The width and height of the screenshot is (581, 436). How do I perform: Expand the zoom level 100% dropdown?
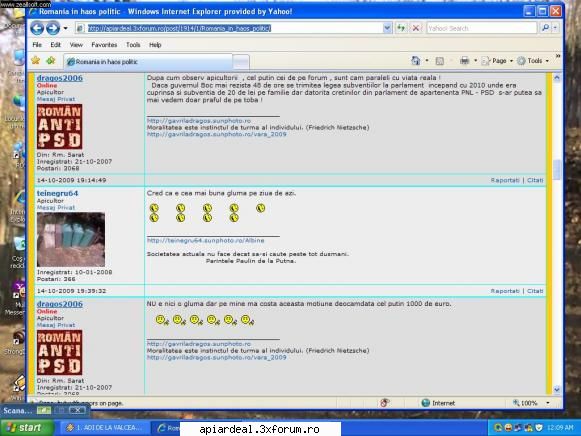(548, 403)
